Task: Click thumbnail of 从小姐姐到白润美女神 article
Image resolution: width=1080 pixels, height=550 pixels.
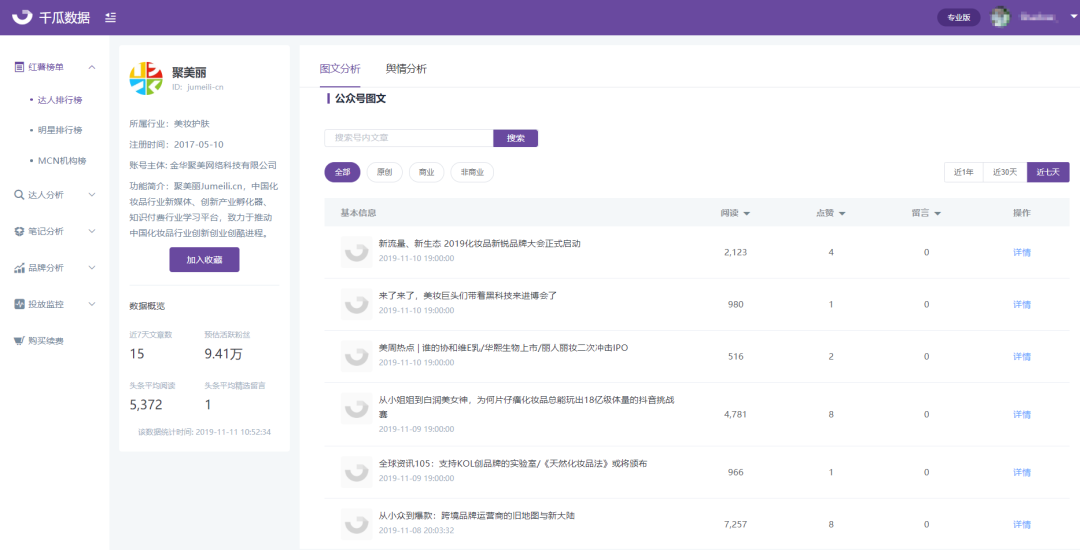Action: click(x=357, y=409)
